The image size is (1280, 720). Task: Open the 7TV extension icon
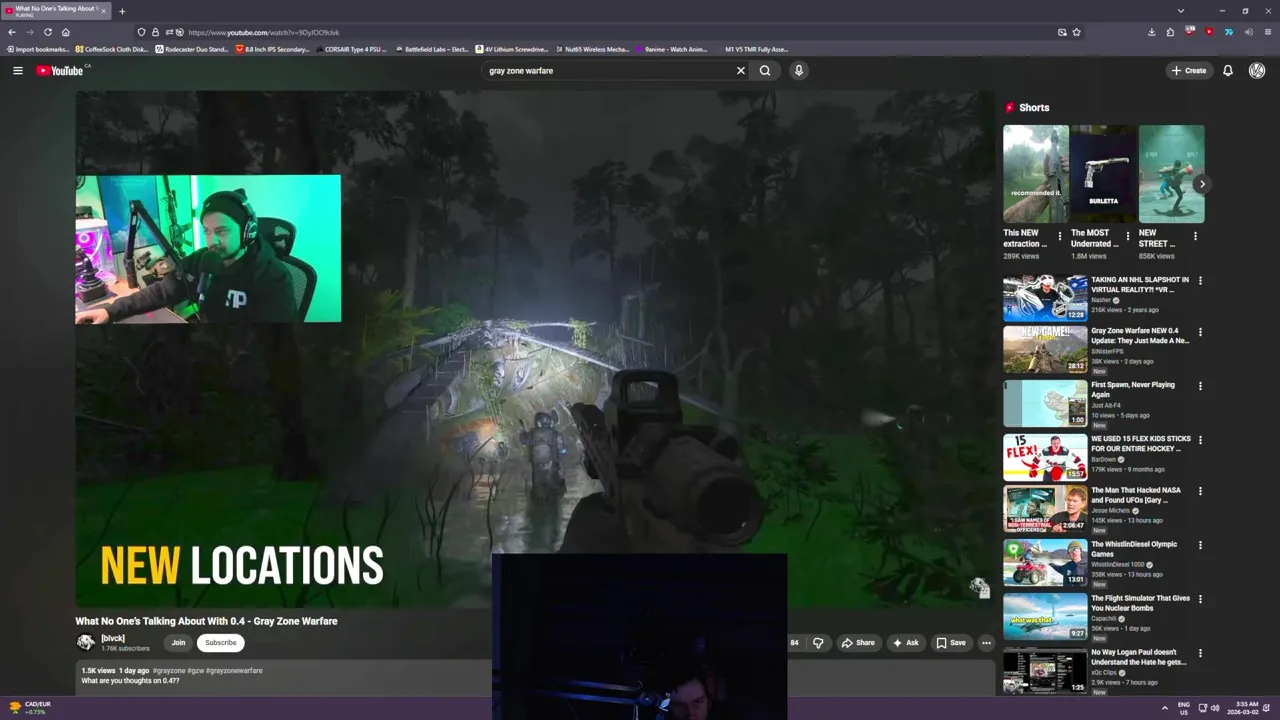tap(1228, 32)
